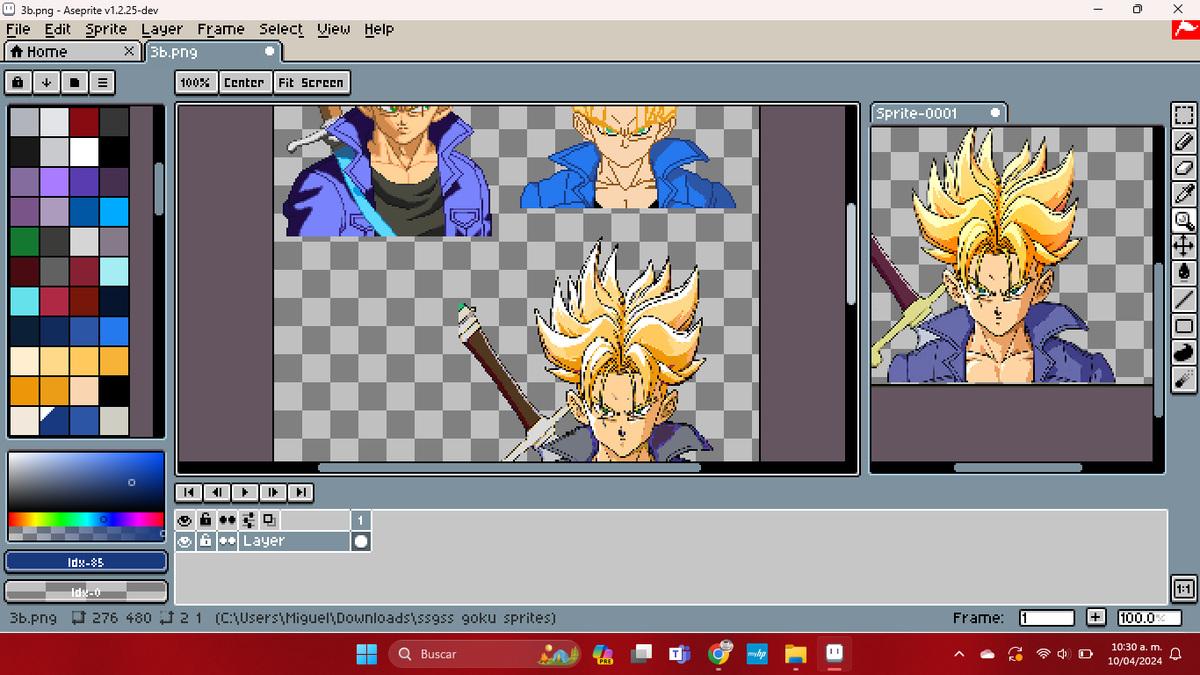Click the plus button beside Frame field

tap(1096, 618)
